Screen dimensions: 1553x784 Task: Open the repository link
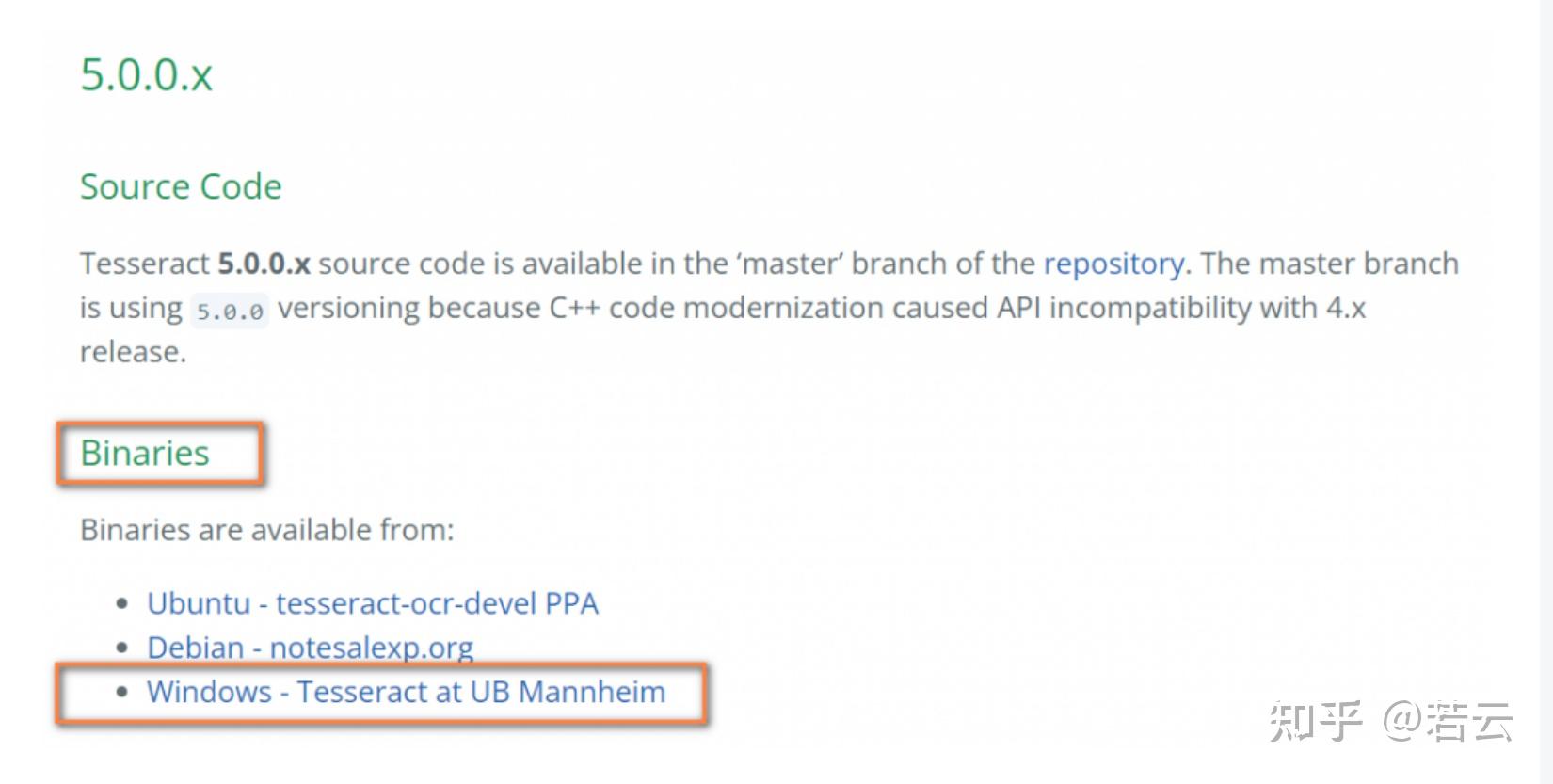(1113, 264)
